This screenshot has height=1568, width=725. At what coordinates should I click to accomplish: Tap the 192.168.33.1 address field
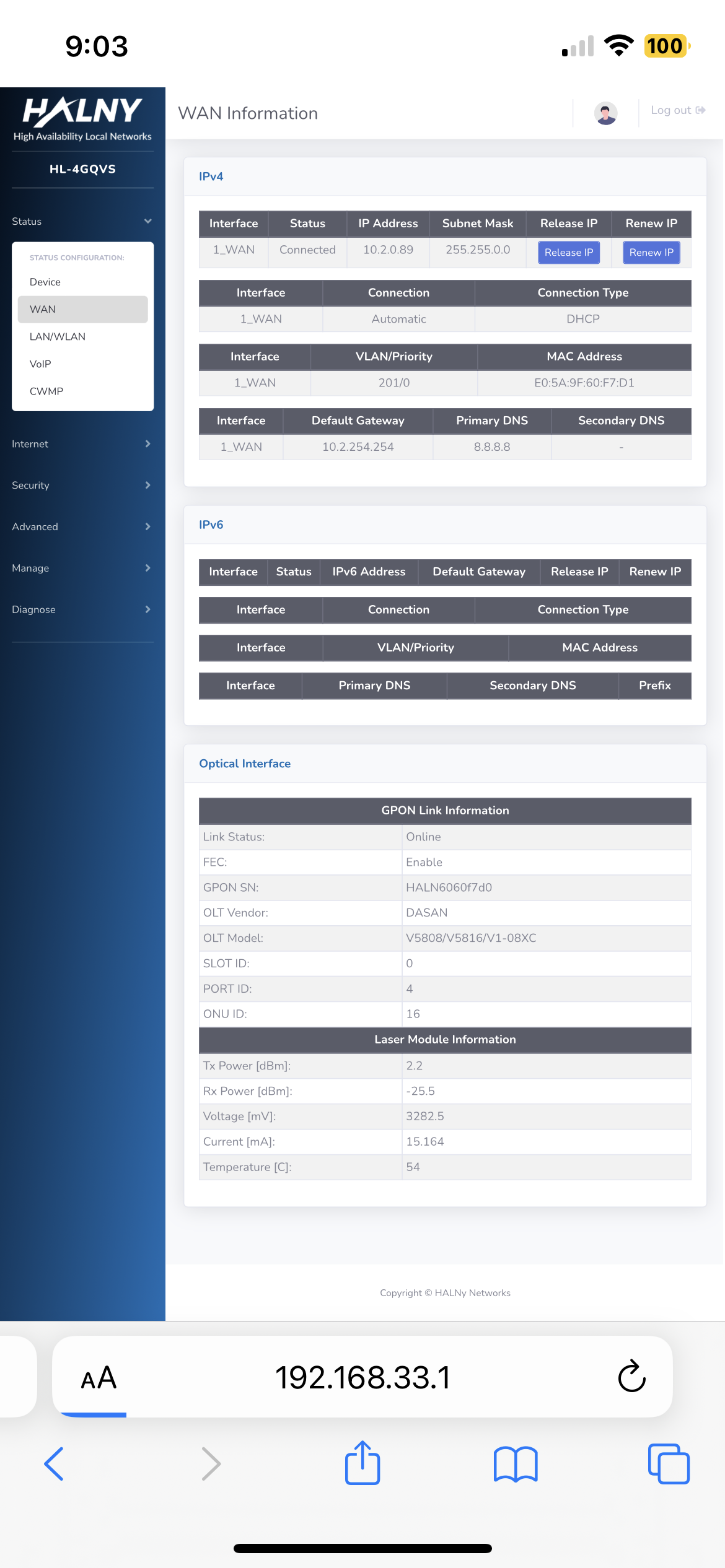click(x=362, y=1377)
